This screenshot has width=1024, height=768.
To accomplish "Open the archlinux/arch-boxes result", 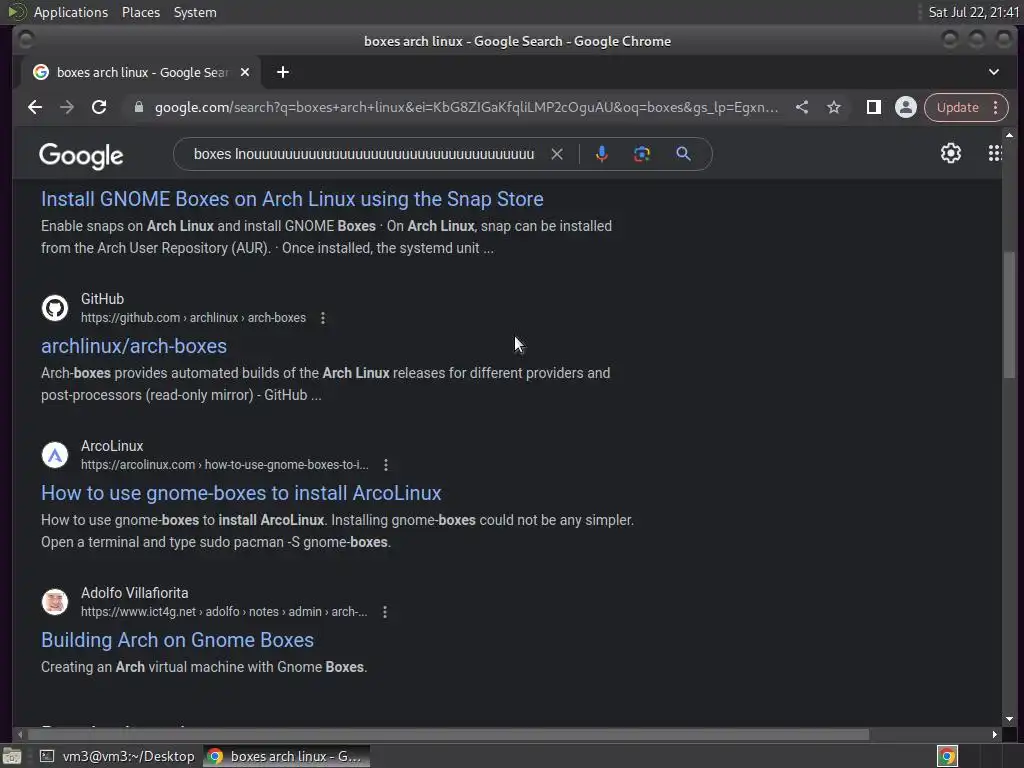I will click(x=134, y=346).
